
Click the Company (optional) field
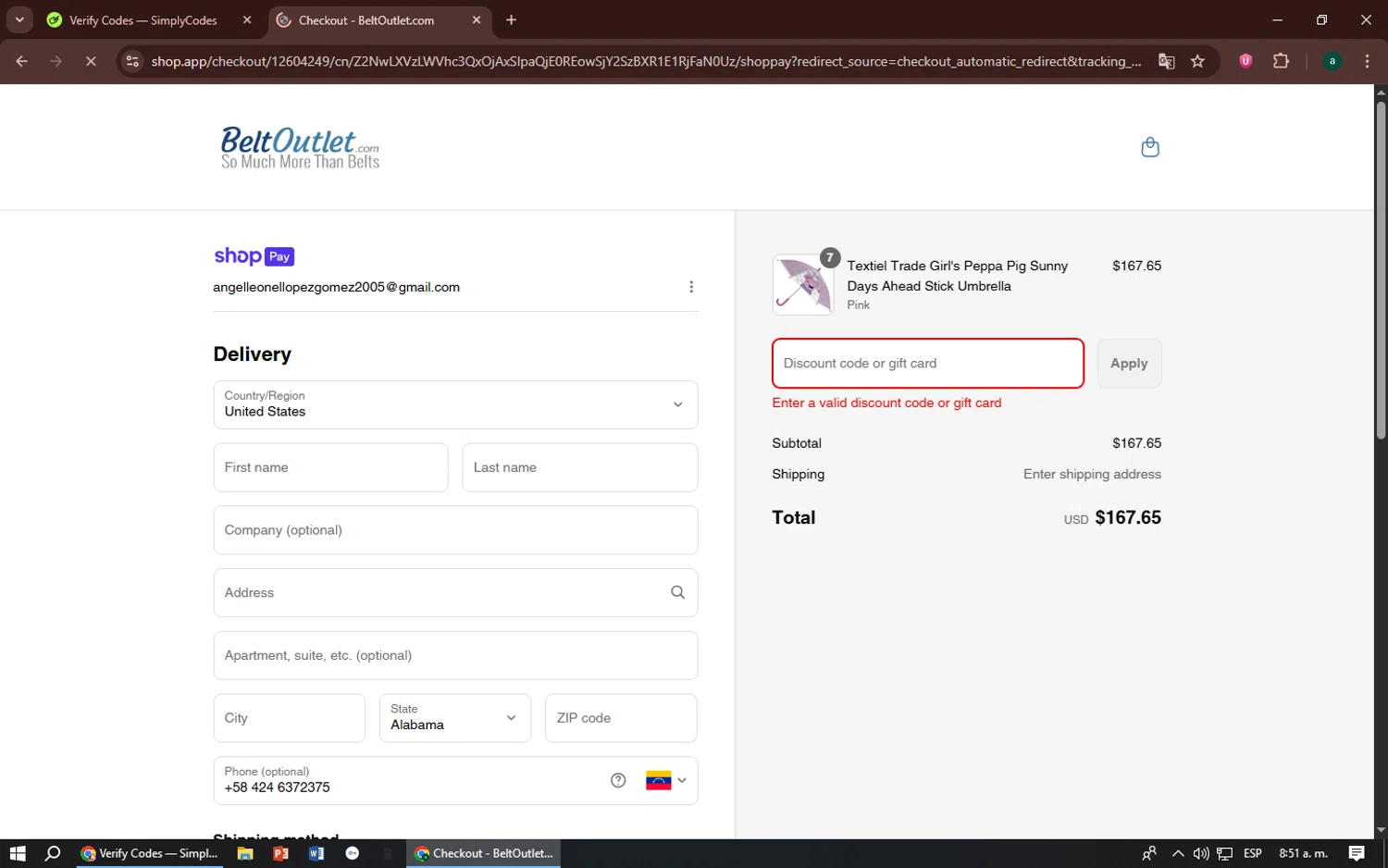[x=455, y=530]
